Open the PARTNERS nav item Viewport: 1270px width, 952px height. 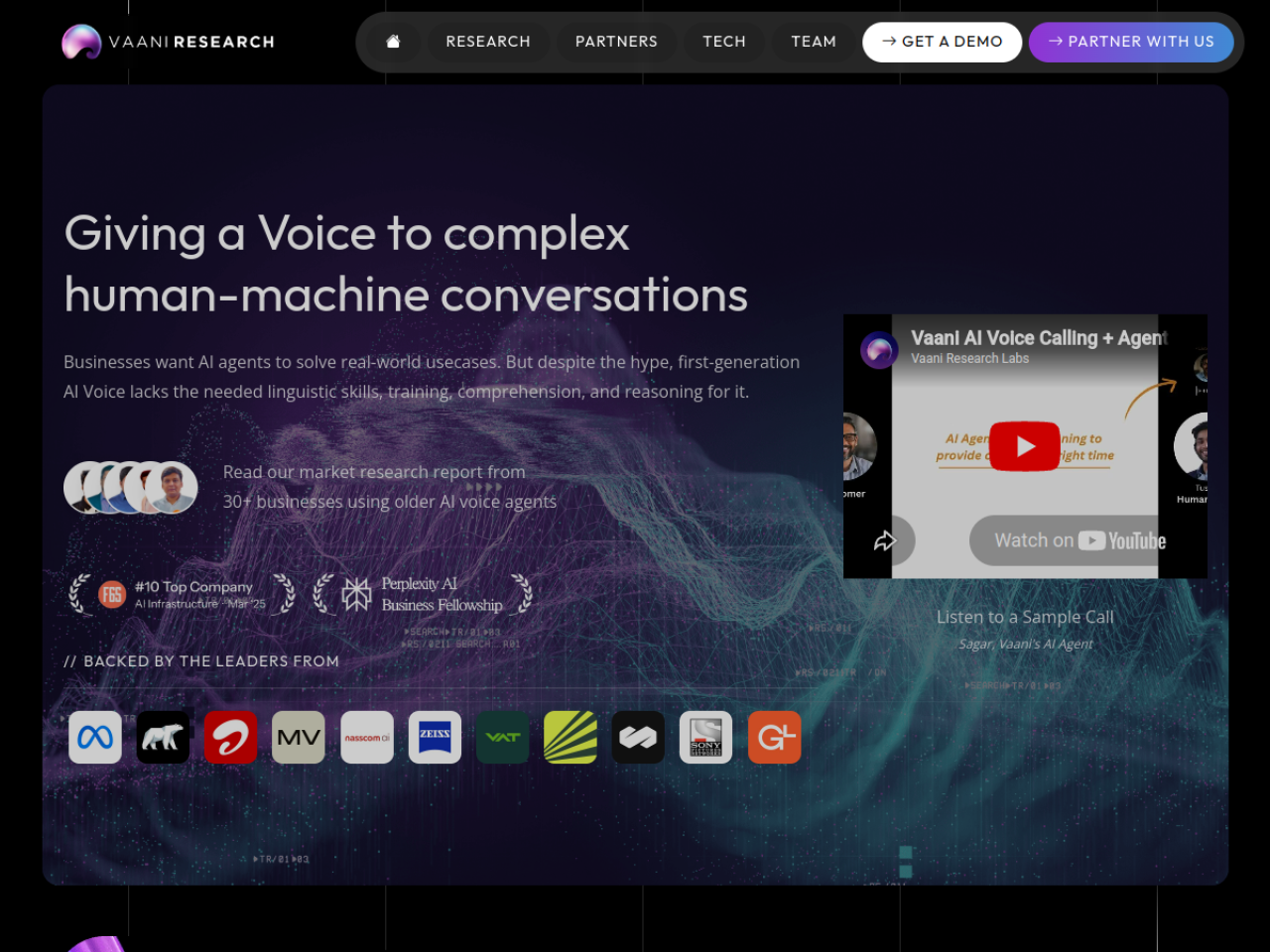616,42
